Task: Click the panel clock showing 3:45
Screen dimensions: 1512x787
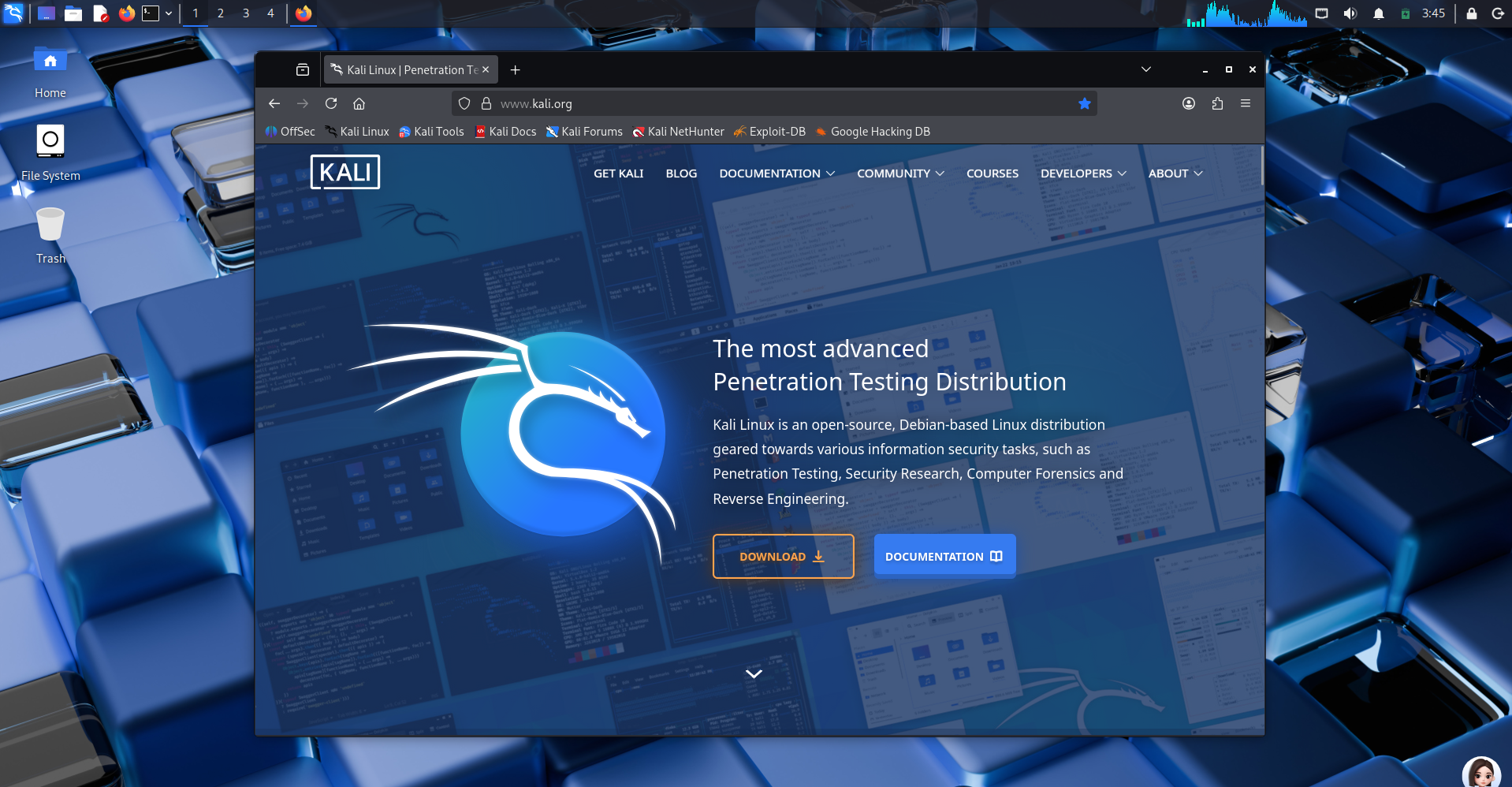Action: pyautogui.click(x=1433, y=13)
